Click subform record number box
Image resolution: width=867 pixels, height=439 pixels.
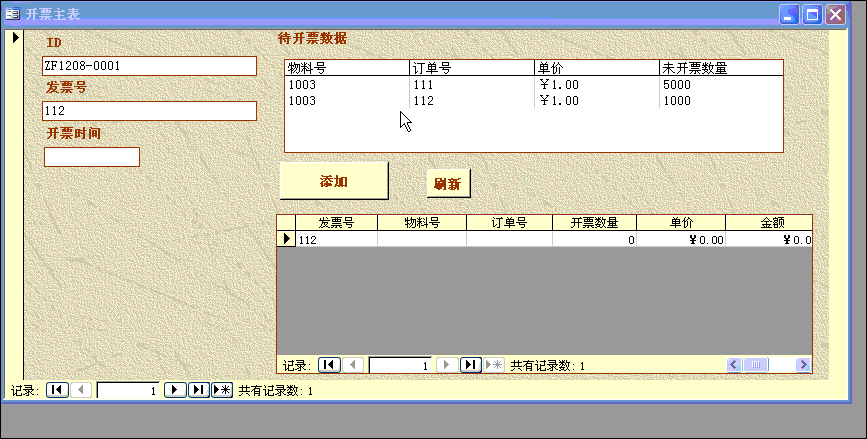pyautogui.click(x=400, y=365)
